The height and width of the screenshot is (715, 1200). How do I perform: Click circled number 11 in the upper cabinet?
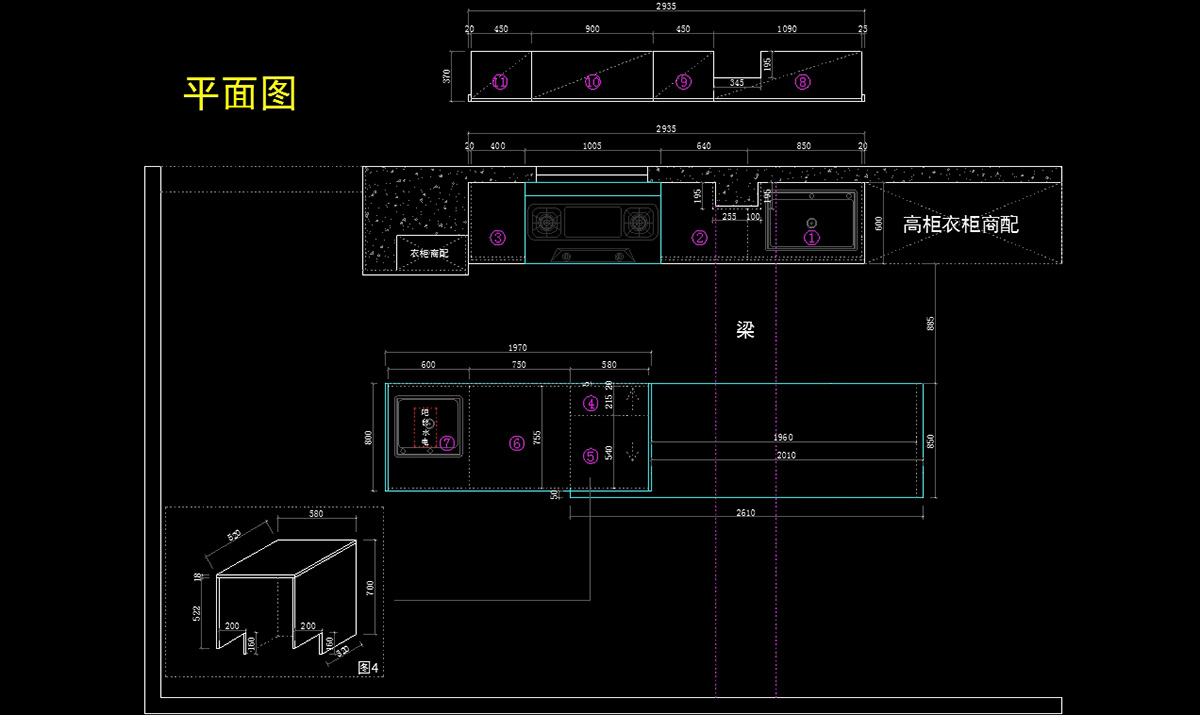pyautogui.click(x=500, y=82)
